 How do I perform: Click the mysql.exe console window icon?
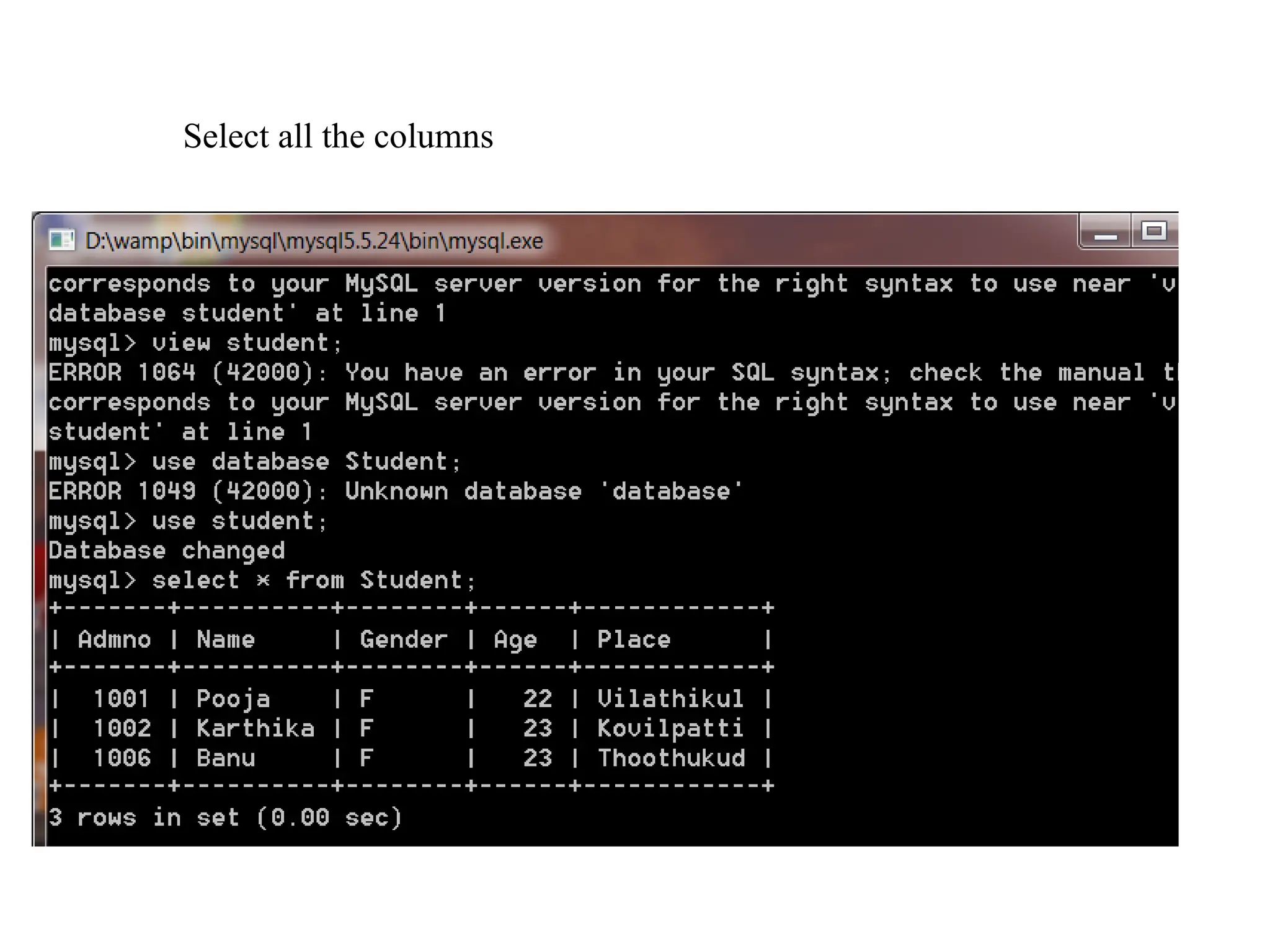click(62, 240)
